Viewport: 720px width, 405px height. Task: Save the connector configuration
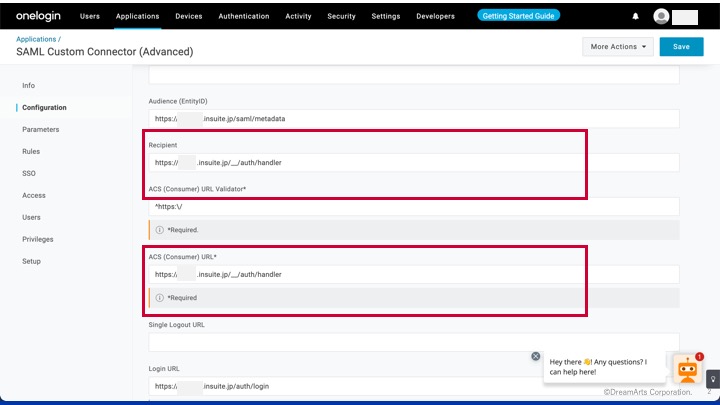(681, 46)
